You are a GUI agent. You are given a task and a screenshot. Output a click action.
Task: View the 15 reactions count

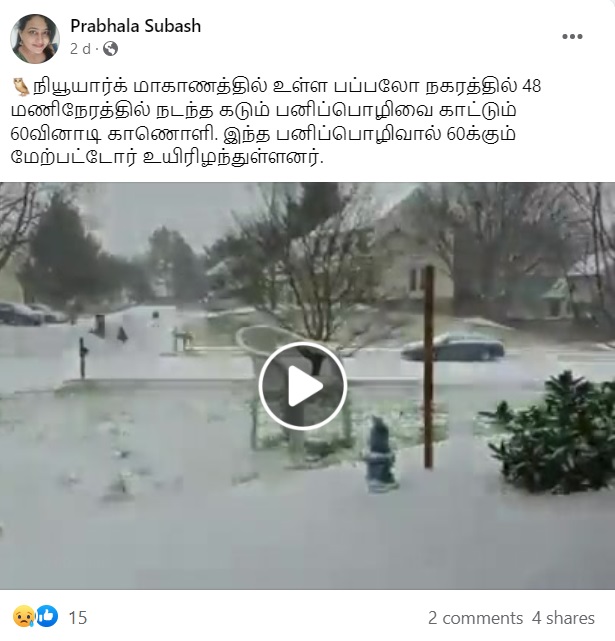click(x=77, y=618)
